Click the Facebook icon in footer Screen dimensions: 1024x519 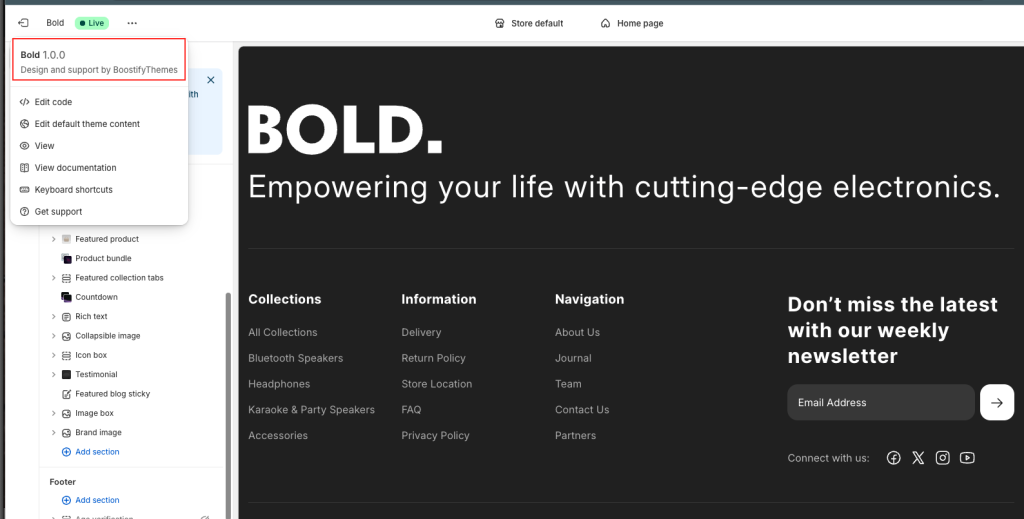coord(893,458)
